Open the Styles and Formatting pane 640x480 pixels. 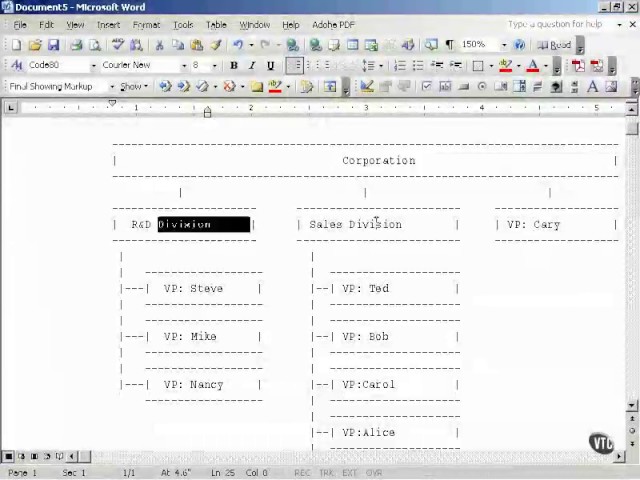[17, 65]
